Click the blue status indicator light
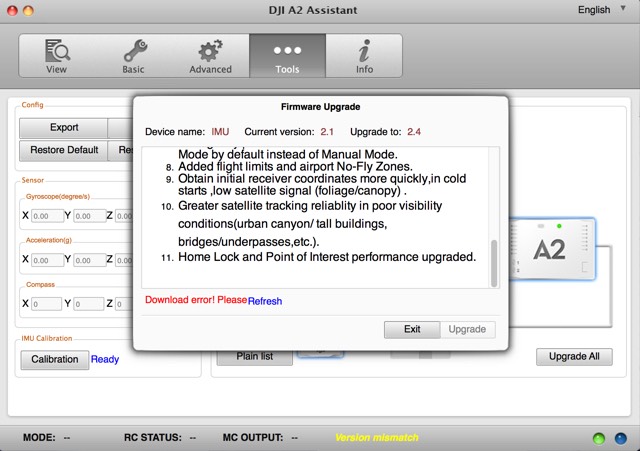This screenshot has width=640, height=451. pyautogui.click(x=621, y=438)
